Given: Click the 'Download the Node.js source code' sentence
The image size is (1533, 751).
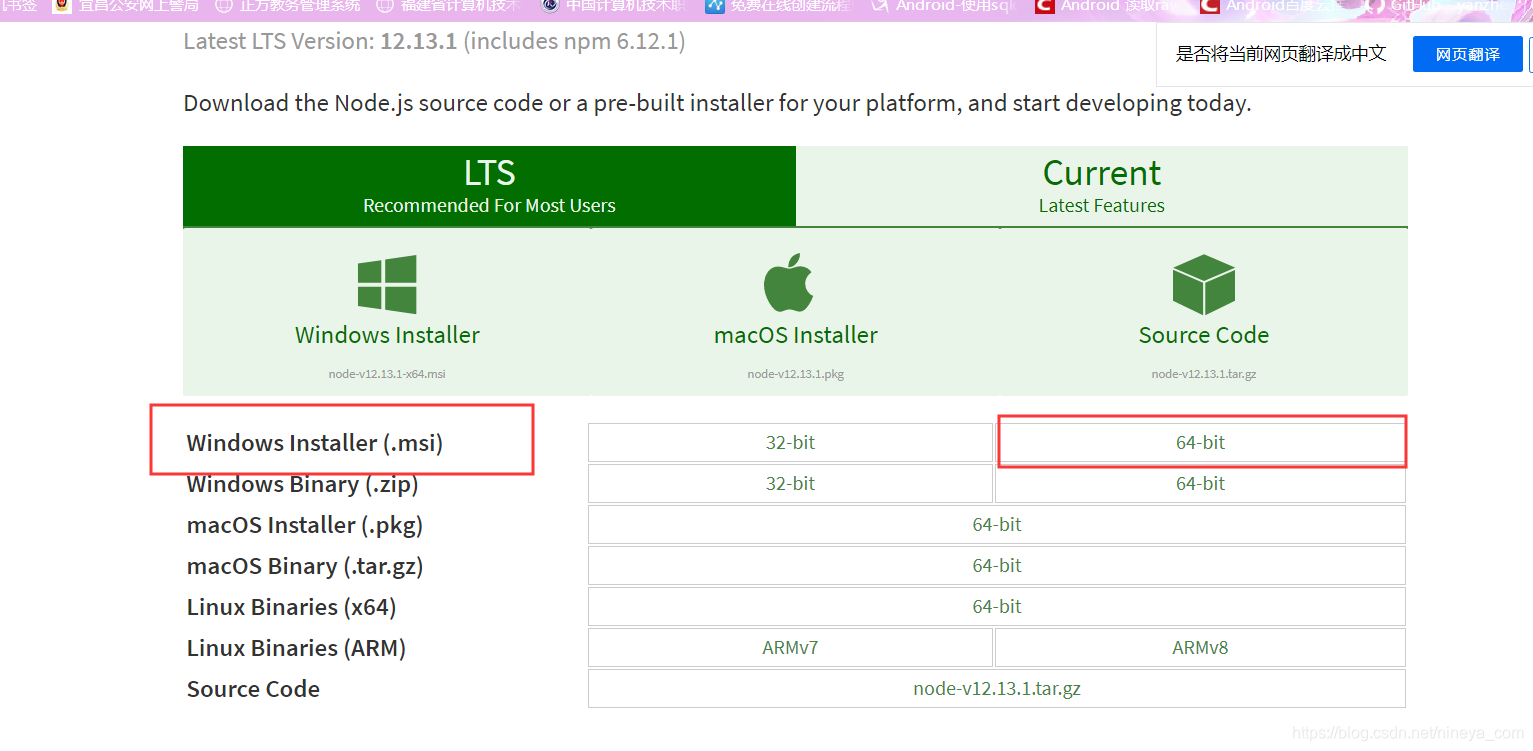Looking at the screenshot, I should click(717, 103).
